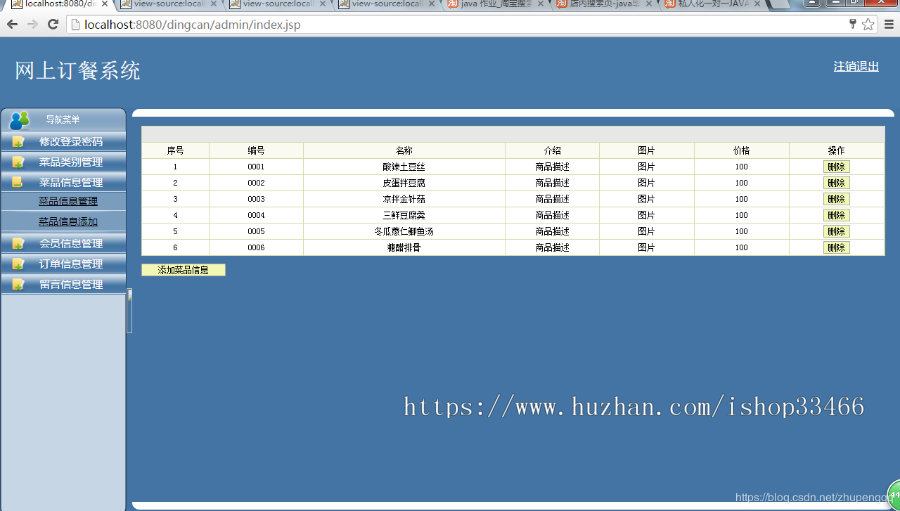Switch to the 私人化一对一JAVA browser tab
This screenshot has height=511, width=900.
pyautogui.click(x=714, y=4)
